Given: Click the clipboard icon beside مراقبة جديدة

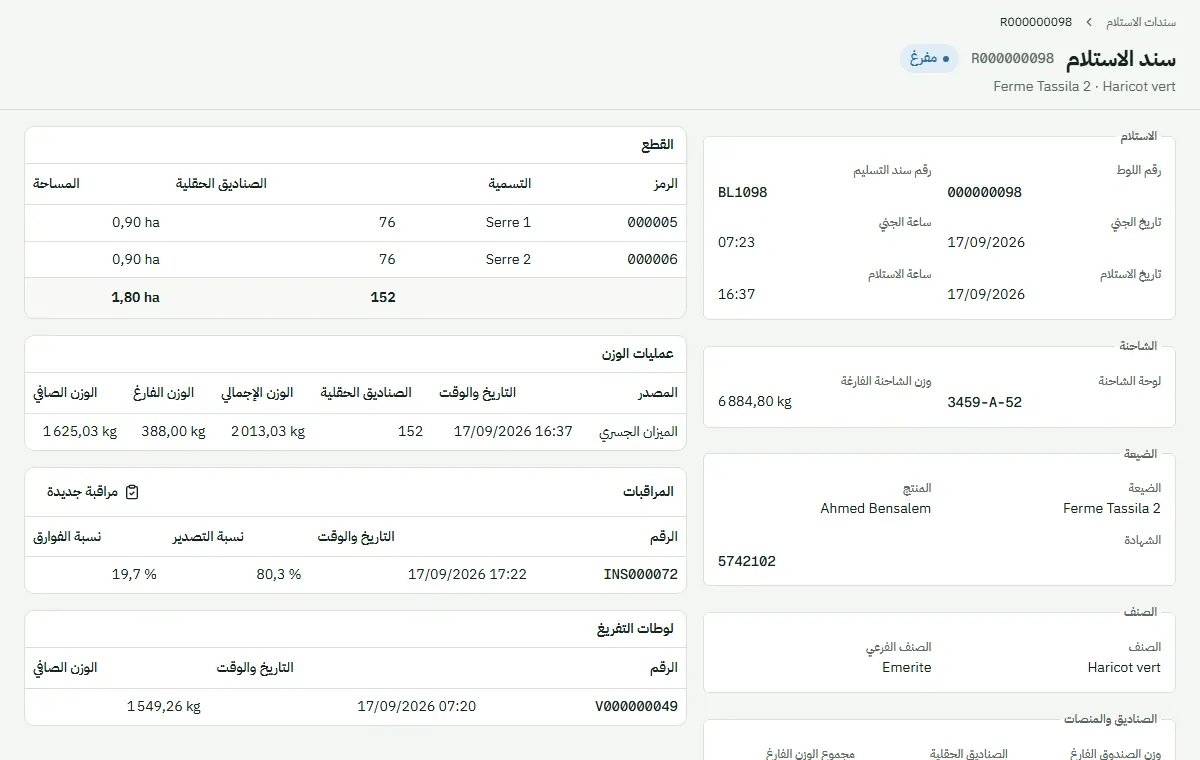Looking at the screenshot, I should [132, 492].
